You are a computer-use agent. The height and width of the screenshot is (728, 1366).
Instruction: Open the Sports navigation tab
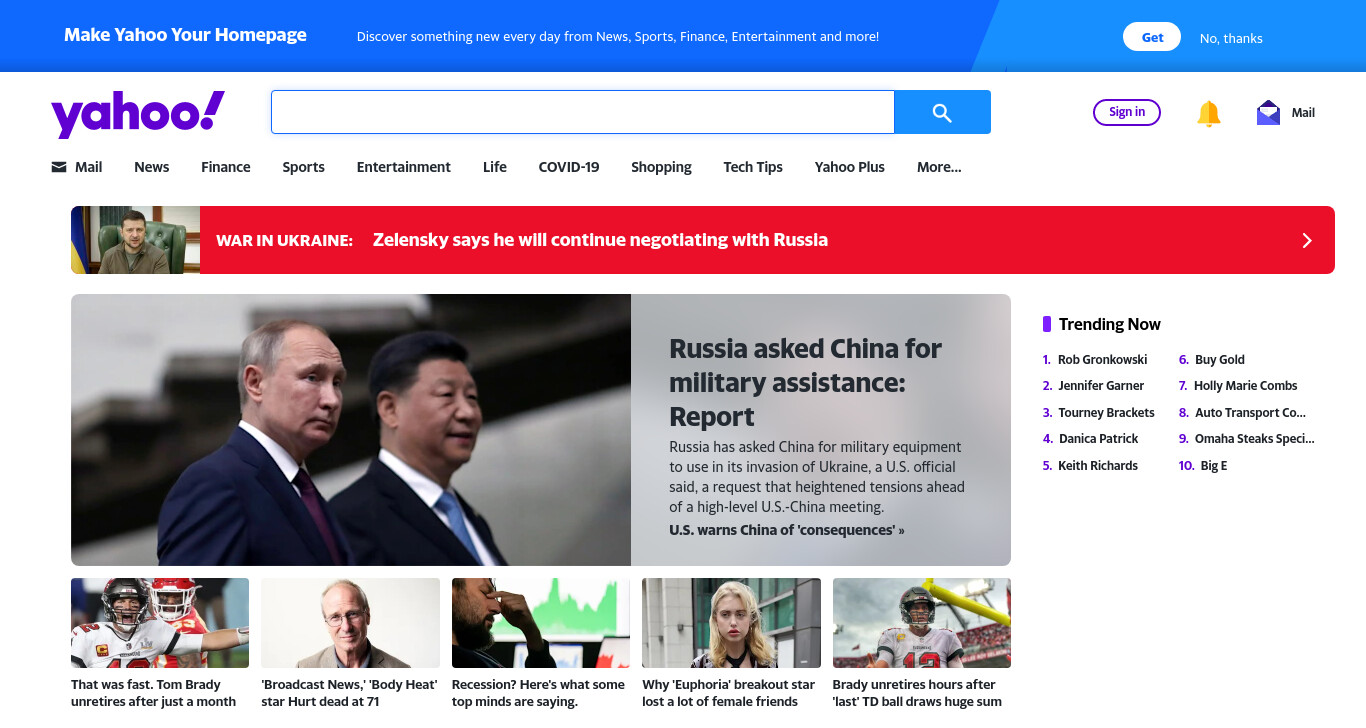[x=303, y=167]
